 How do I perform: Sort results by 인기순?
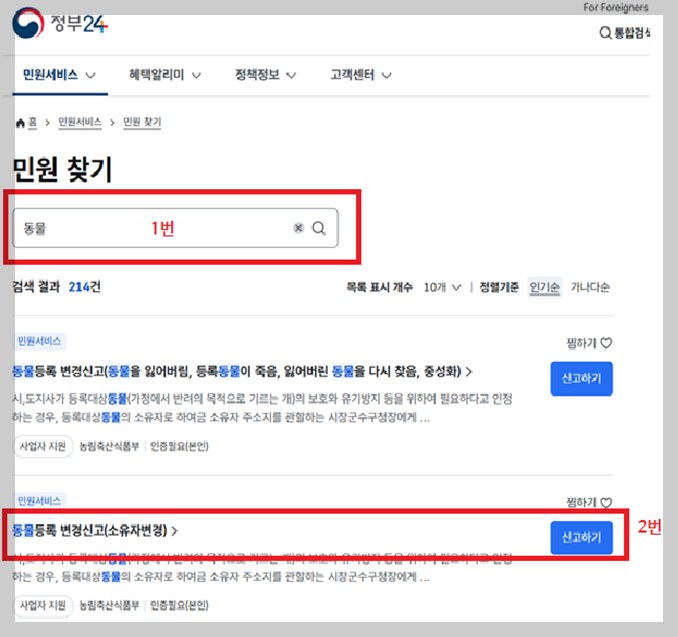545,287
